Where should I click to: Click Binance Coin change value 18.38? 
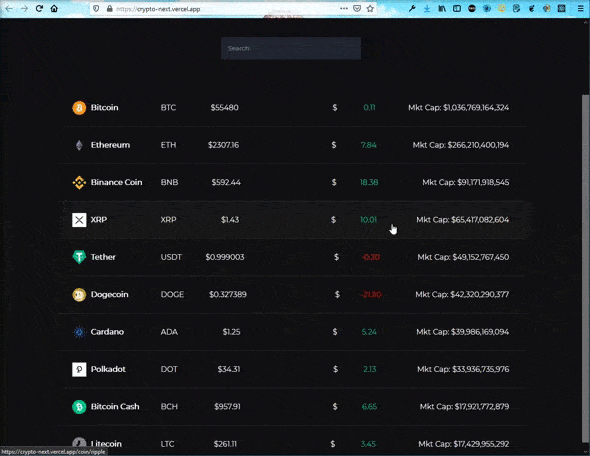pos(369,182)
